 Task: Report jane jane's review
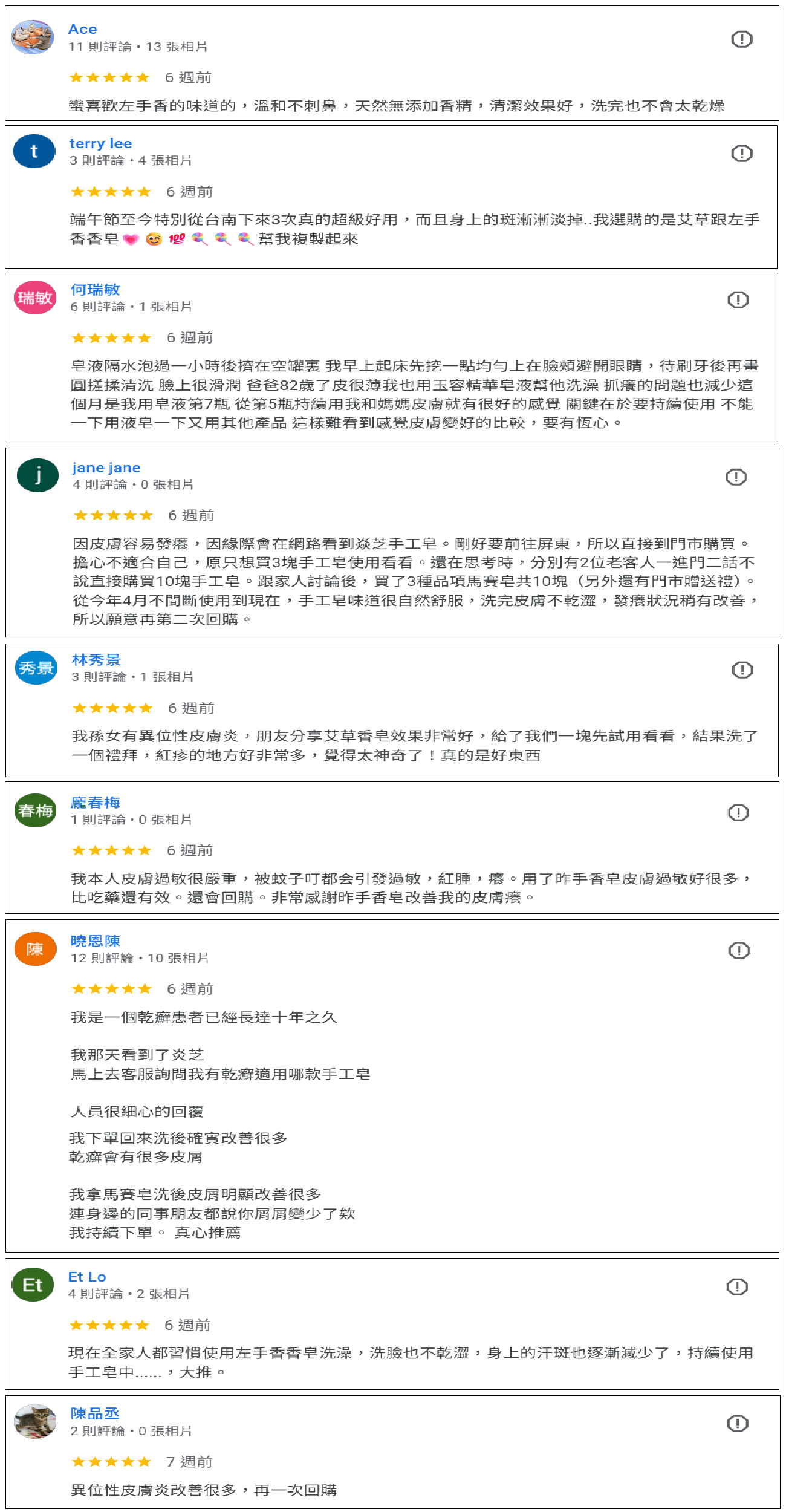click(736, 477)
